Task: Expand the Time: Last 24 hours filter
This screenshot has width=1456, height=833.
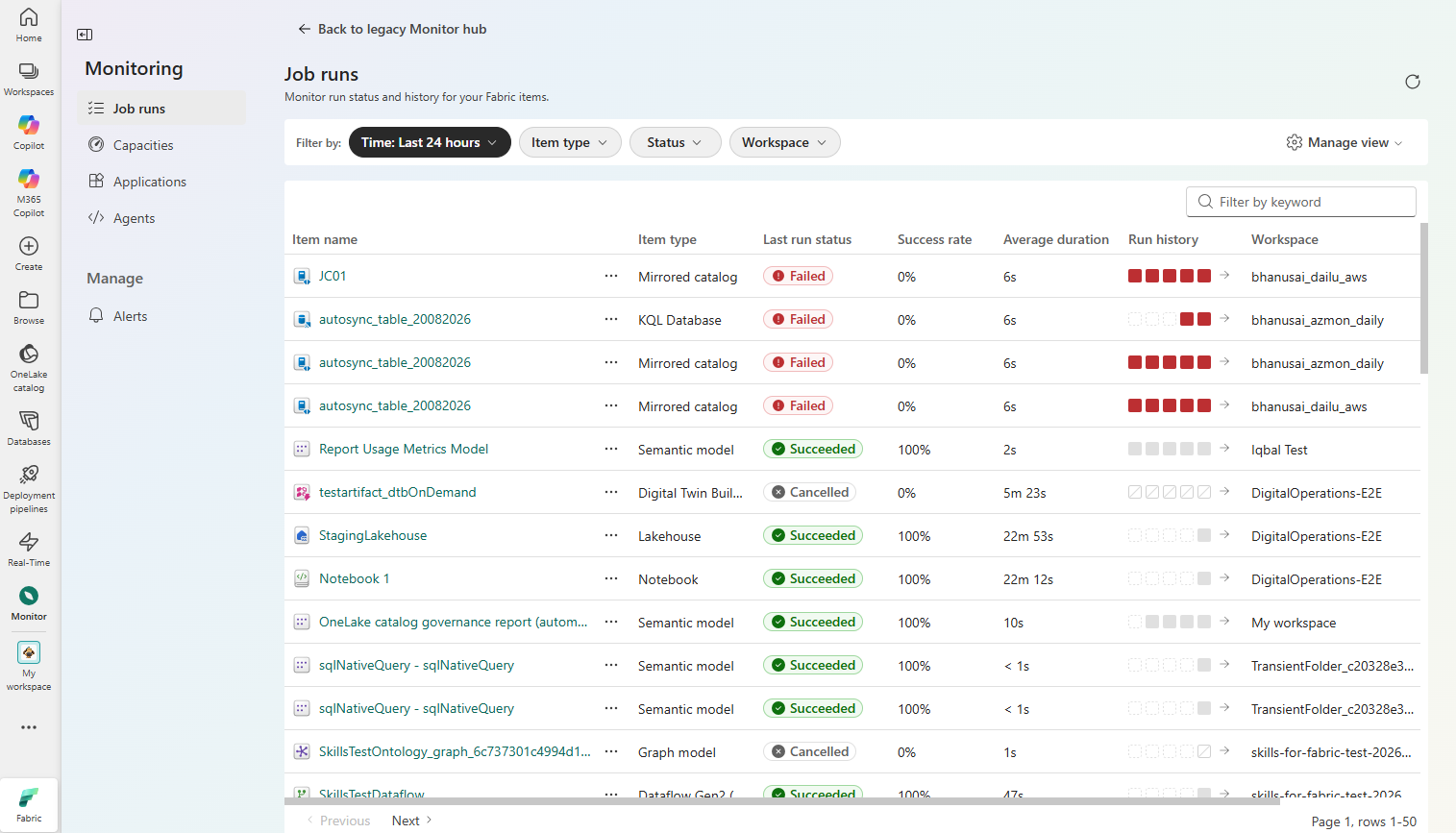Action: (430, 142)
